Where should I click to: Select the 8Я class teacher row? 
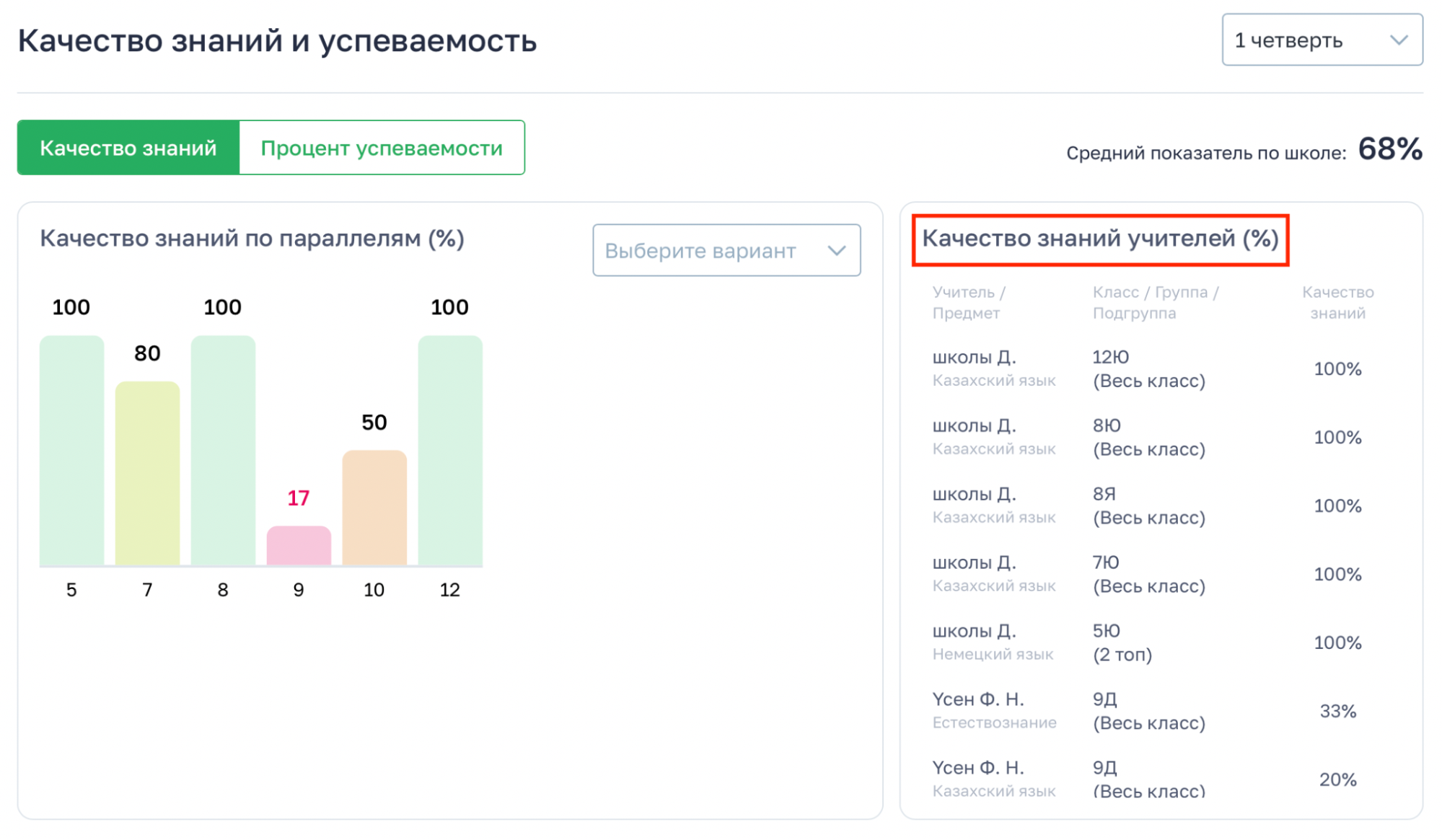[1148, 505]
